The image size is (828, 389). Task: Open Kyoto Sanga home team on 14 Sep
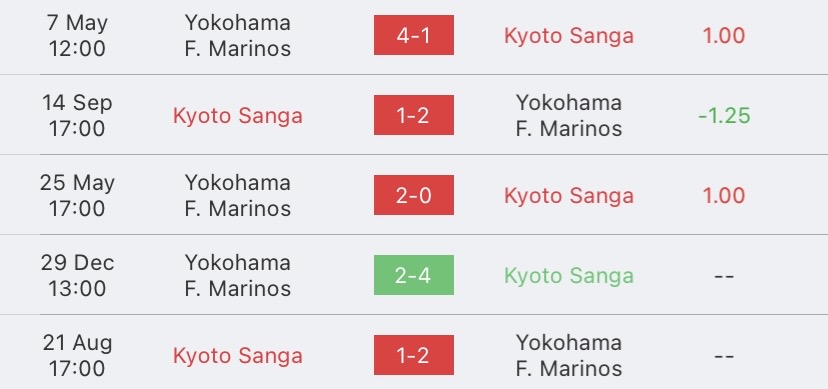pyautogui.click(x=238, y=116)
